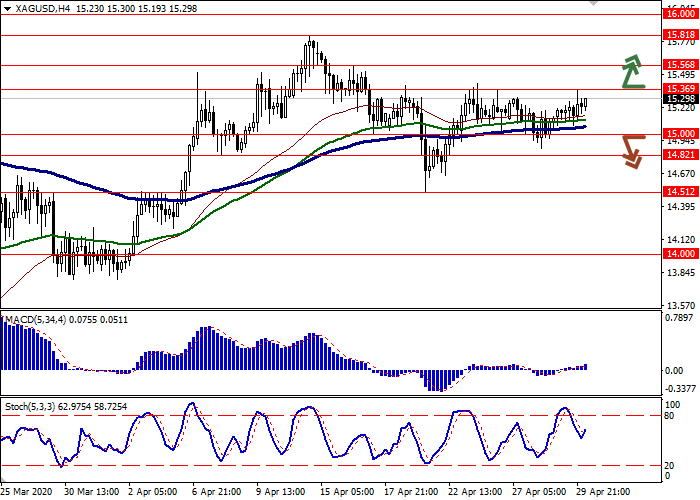Viewport: 700px width, 500px height.
Task: Click the gray chart shift marker at top
Action: coord(596,3)
